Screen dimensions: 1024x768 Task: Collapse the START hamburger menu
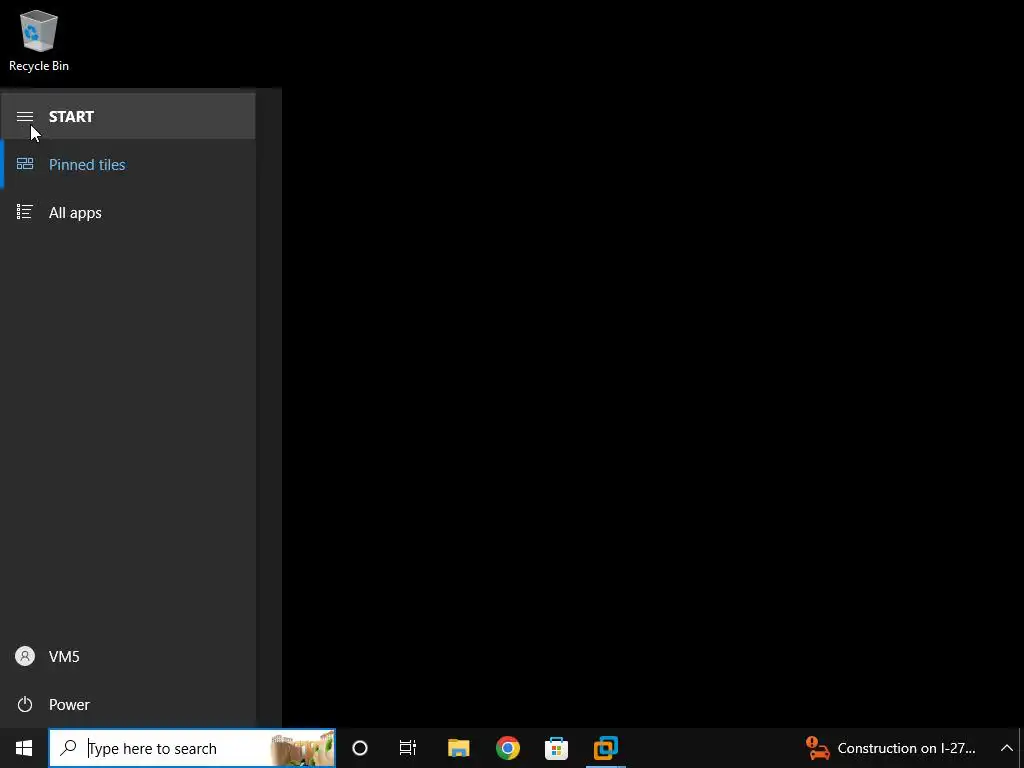25,116
